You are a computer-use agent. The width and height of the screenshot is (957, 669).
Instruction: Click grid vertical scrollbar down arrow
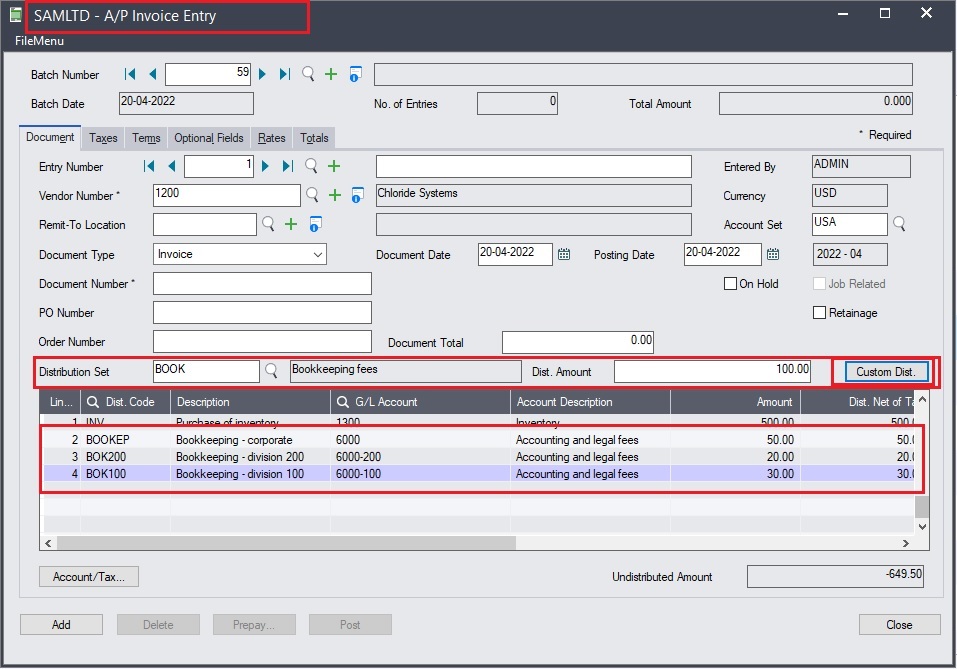coord(922,526)
